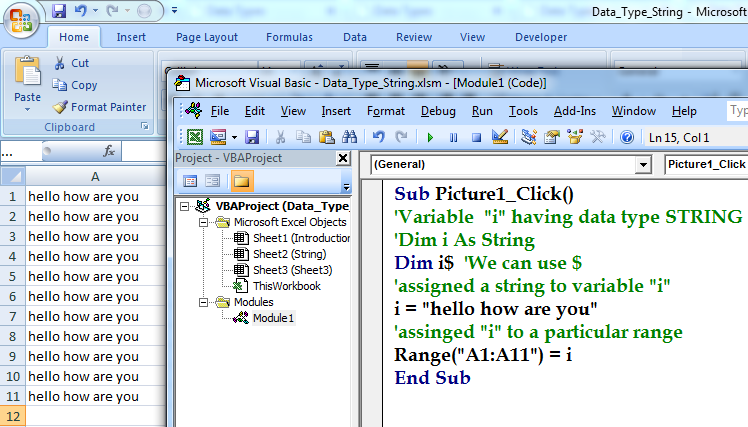Open the Paste options dropdown arrow
Viewport: 748px width, 427px height.
pos(28,110)
